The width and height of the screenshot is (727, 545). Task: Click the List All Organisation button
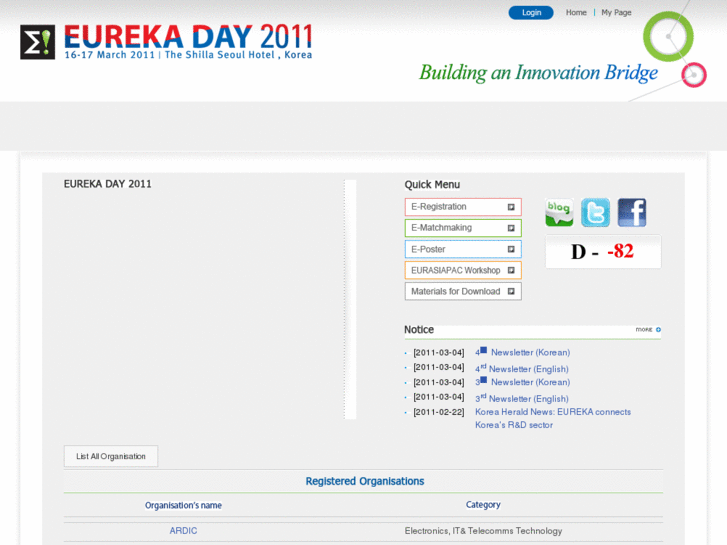111,456
